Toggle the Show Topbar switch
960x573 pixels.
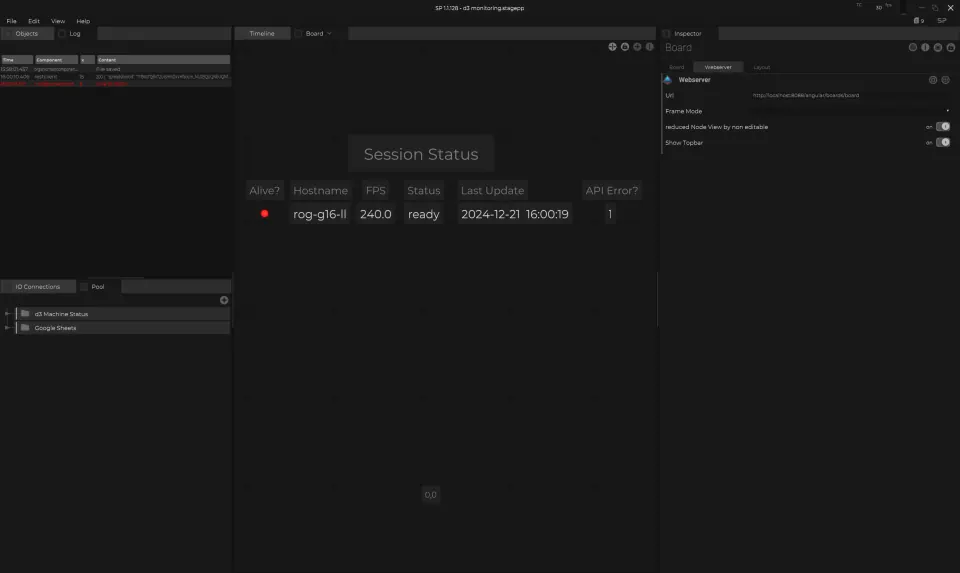point(943,143)
